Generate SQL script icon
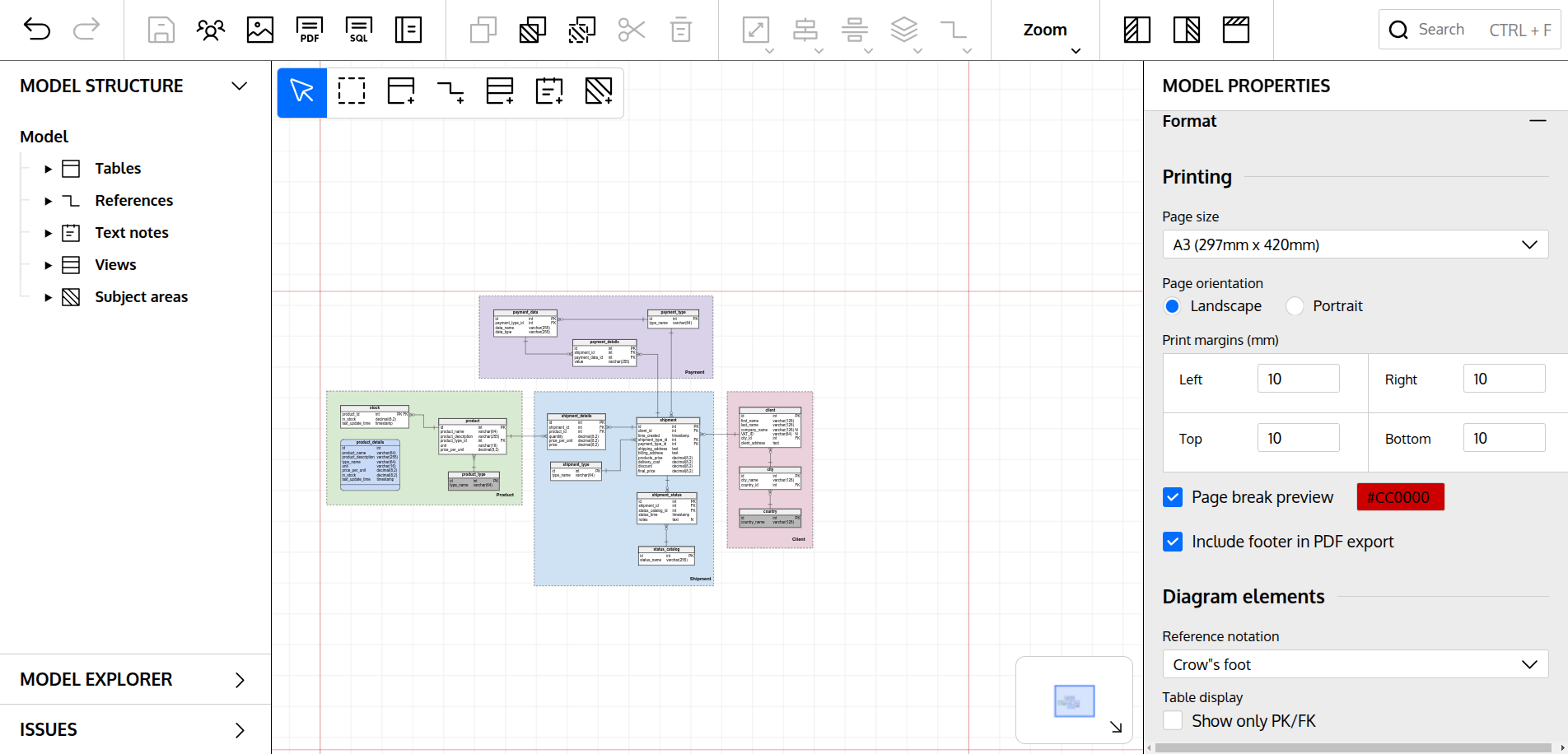 pos(359,30)
